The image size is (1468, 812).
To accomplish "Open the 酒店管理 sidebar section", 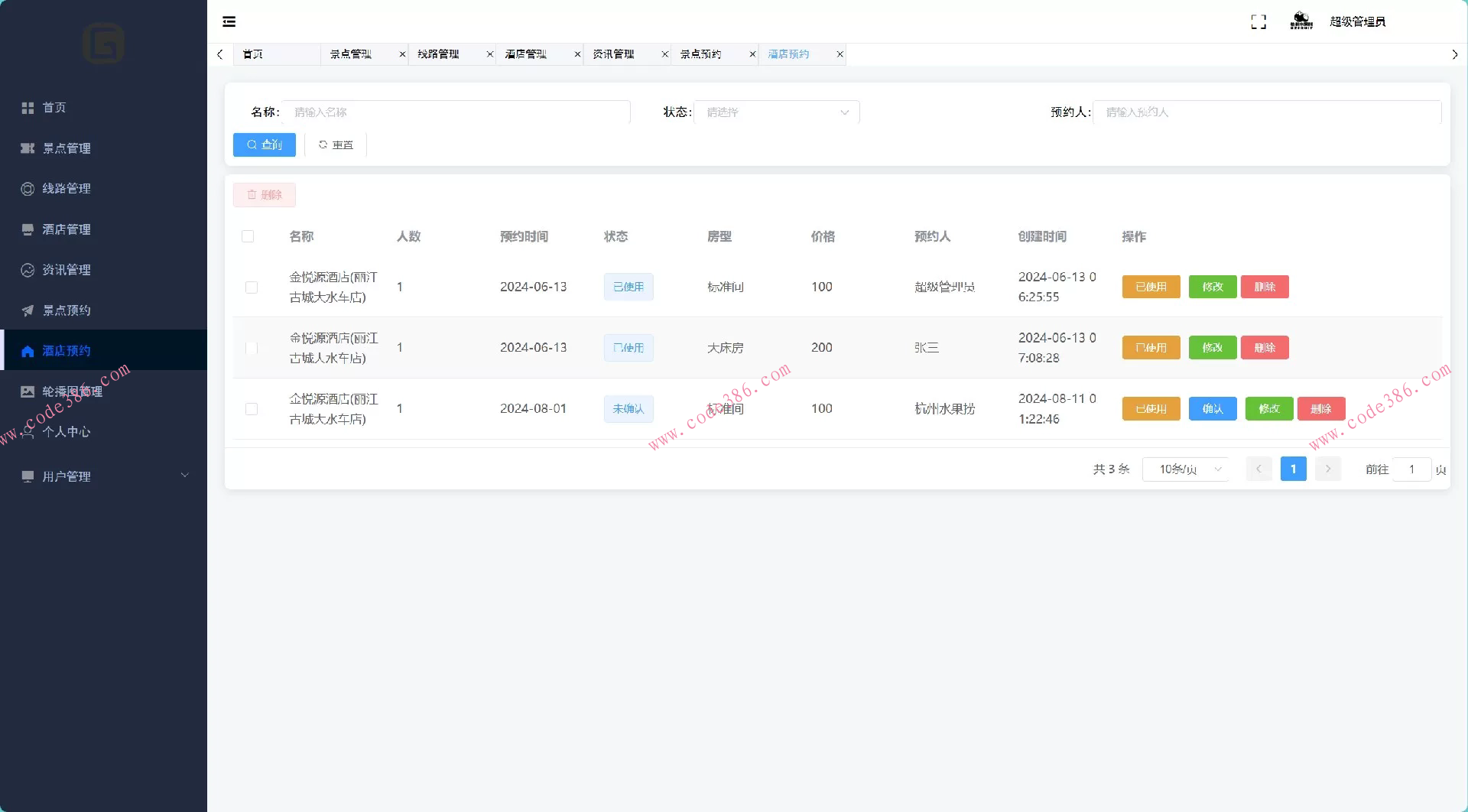I will pos(67,229).
